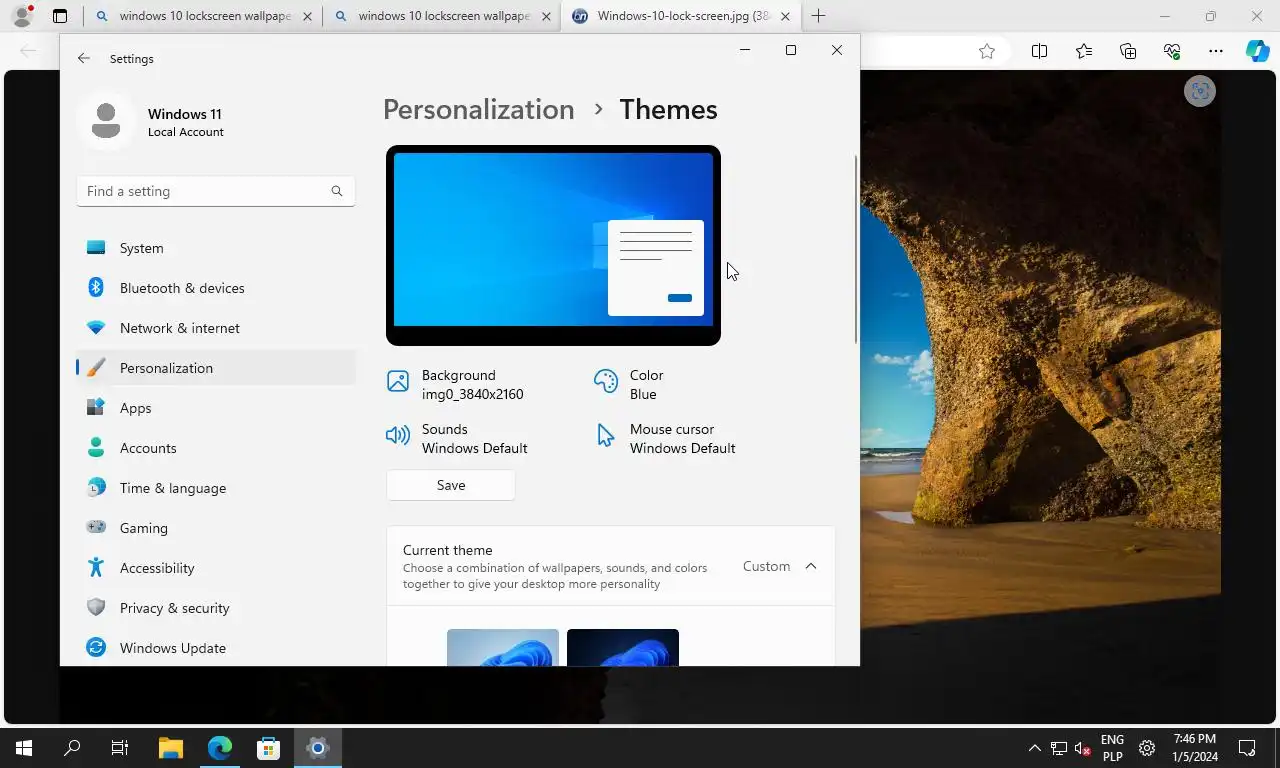
Task: Open File Explorer from the taskbar
Action: [171, 748]
